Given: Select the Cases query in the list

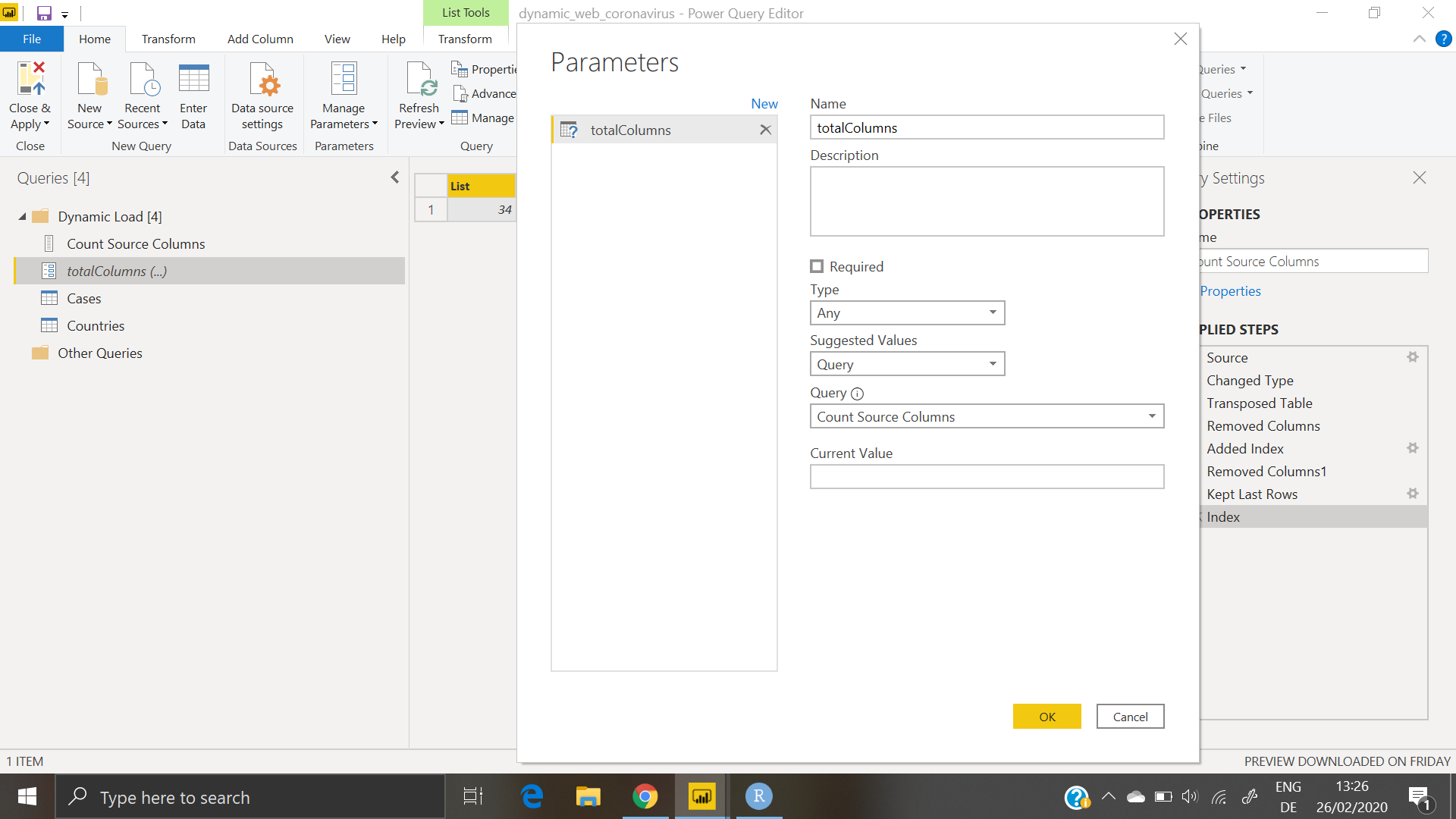Looking at the screenshot, I should click(x=83, y=298).
